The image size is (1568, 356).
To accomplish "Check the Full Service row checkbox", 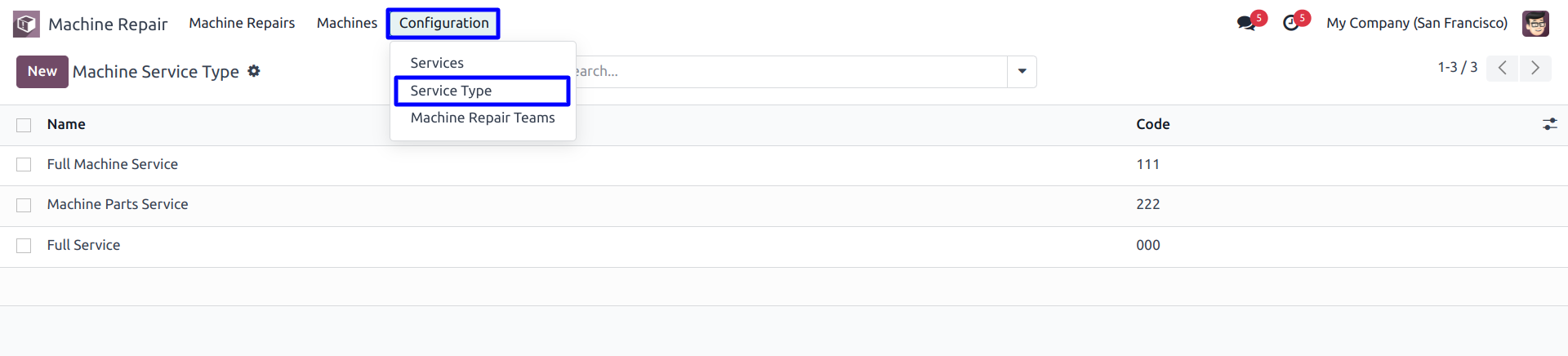I will pyautogui.click(x=24, y=246).
